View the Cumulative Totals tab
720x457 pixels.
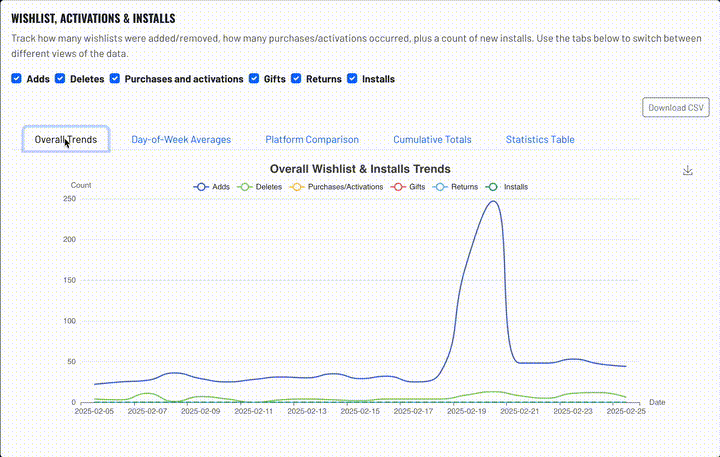(x=432, y=140)
